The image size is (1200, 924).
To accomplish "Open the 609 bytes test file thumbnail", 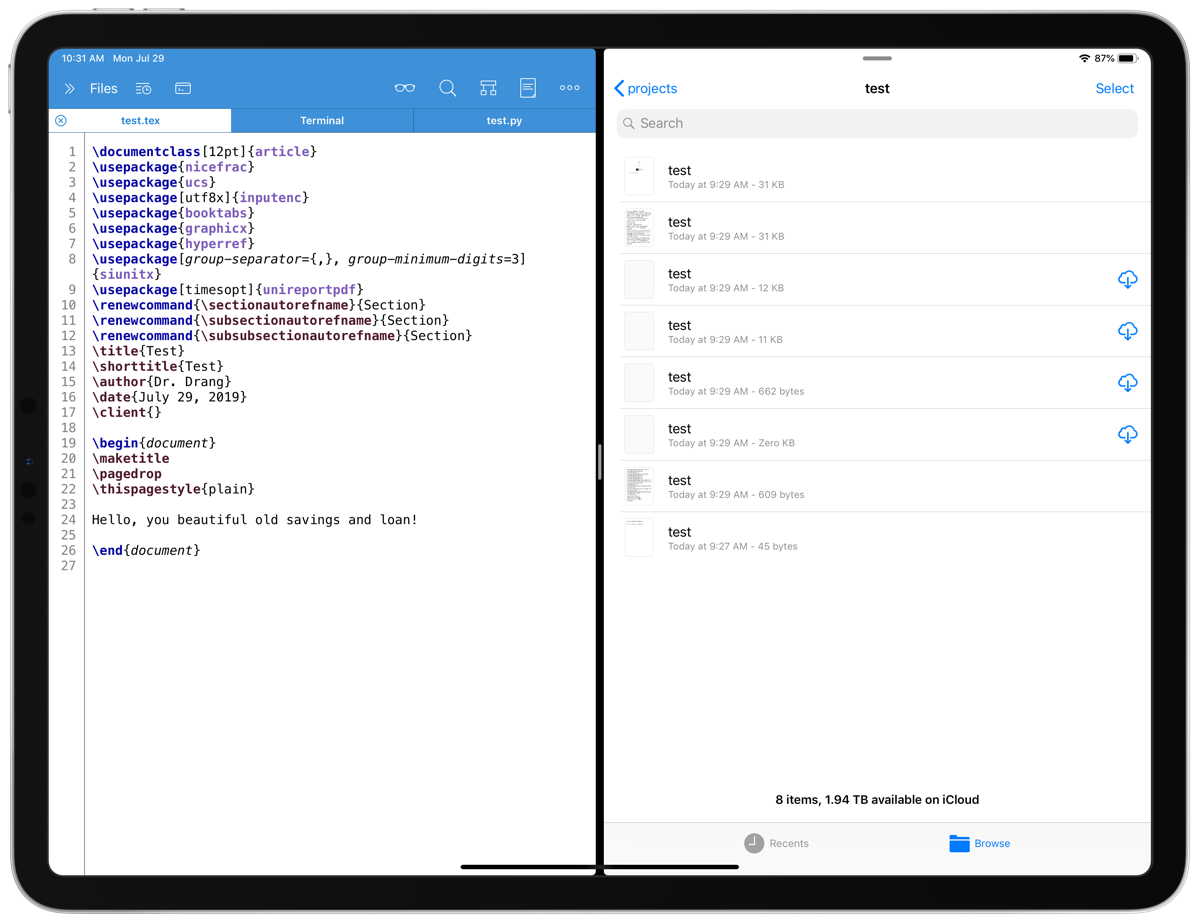I will 639,486.
